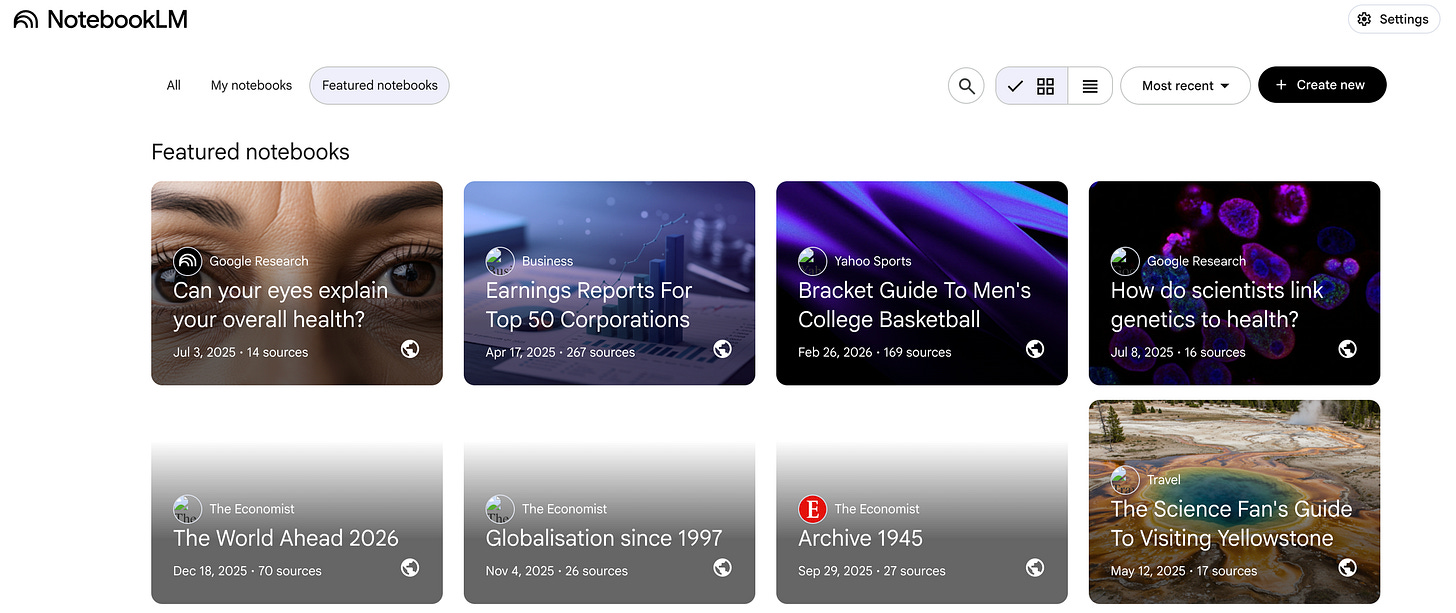The image size is (1456, 613).
Task: Click Yahoo Sports avatar icon
Action: [813, 261]
